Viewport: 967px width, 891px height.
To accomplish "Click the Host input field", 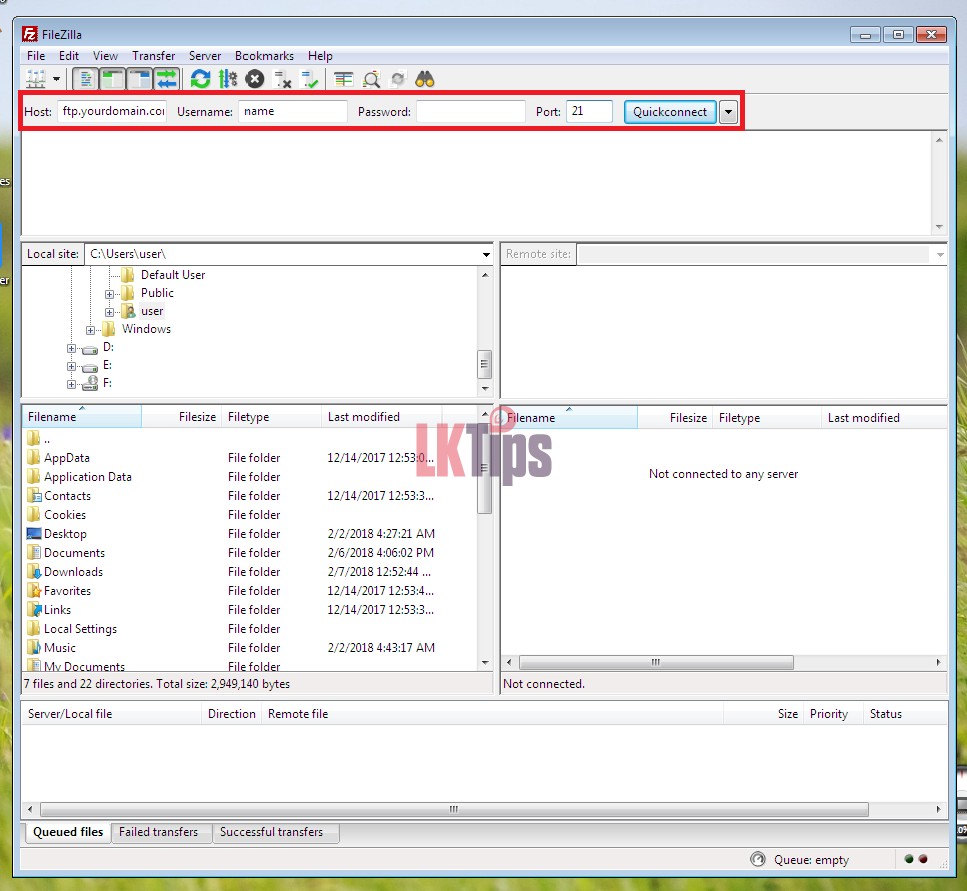I will pyautogui.click(x=112, y=111).
